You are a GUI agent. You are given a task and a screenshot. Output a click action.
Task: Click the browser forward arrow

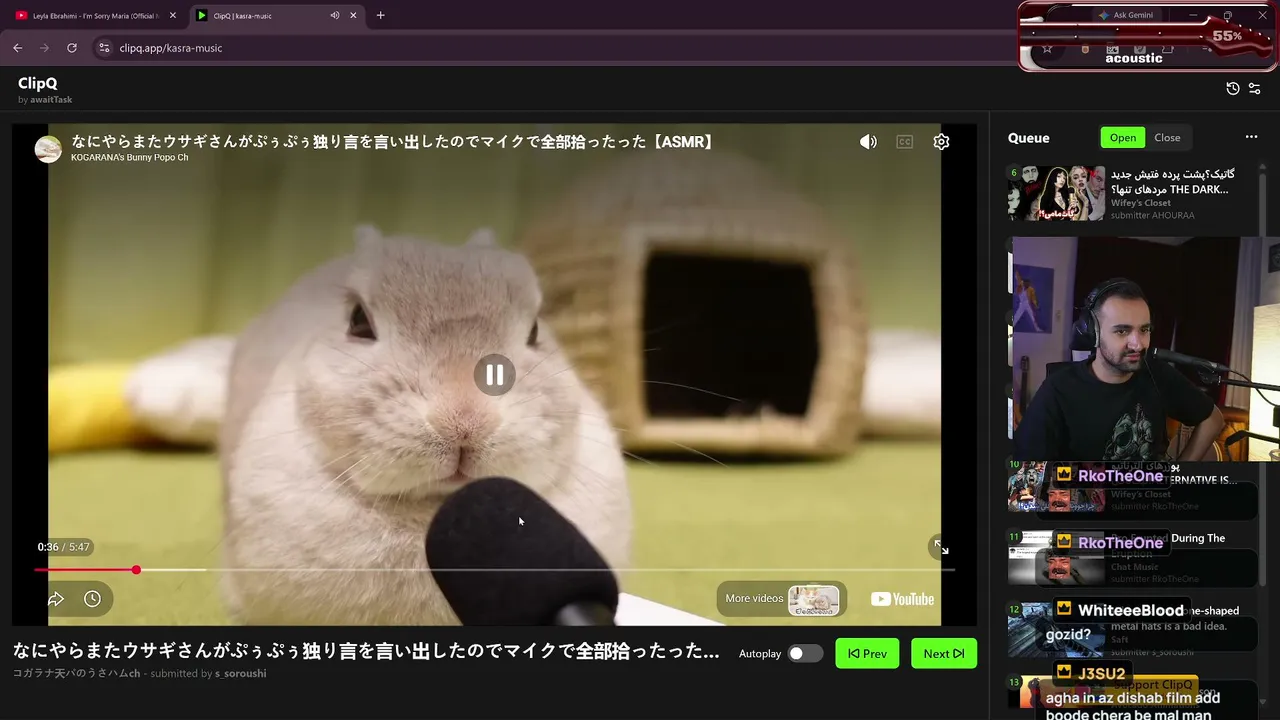click(44, 48)
